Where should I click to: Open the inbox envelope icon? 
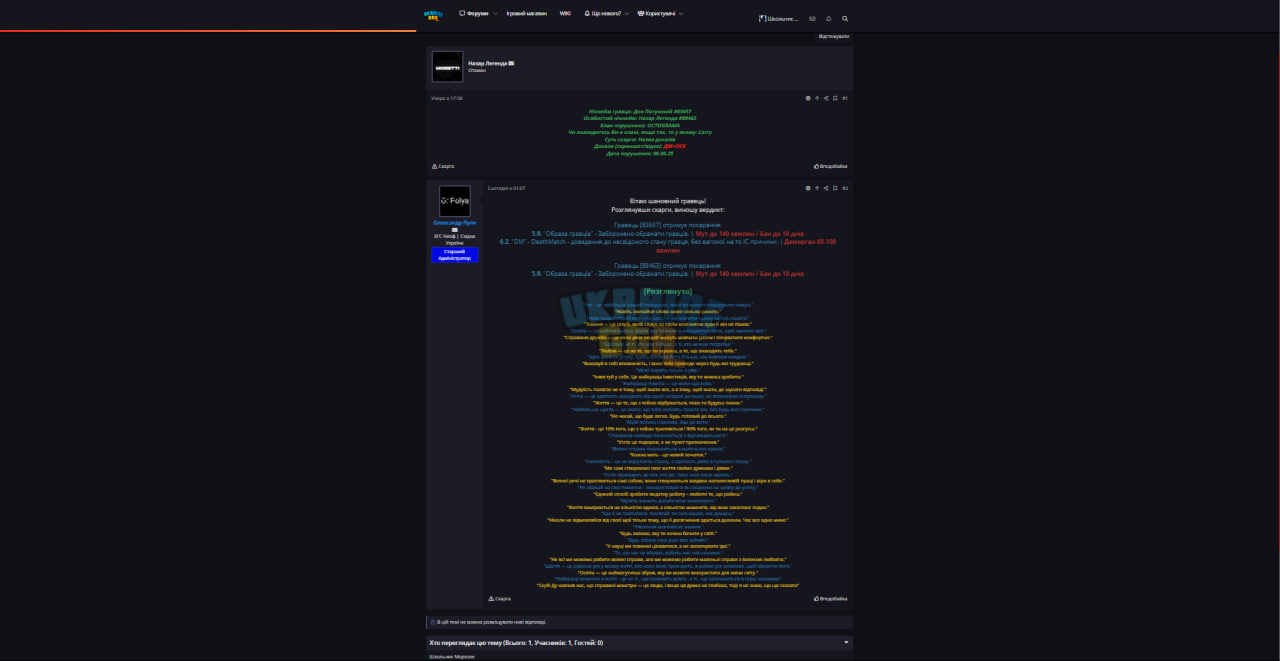pyautogui.click(x=813, y=18)
